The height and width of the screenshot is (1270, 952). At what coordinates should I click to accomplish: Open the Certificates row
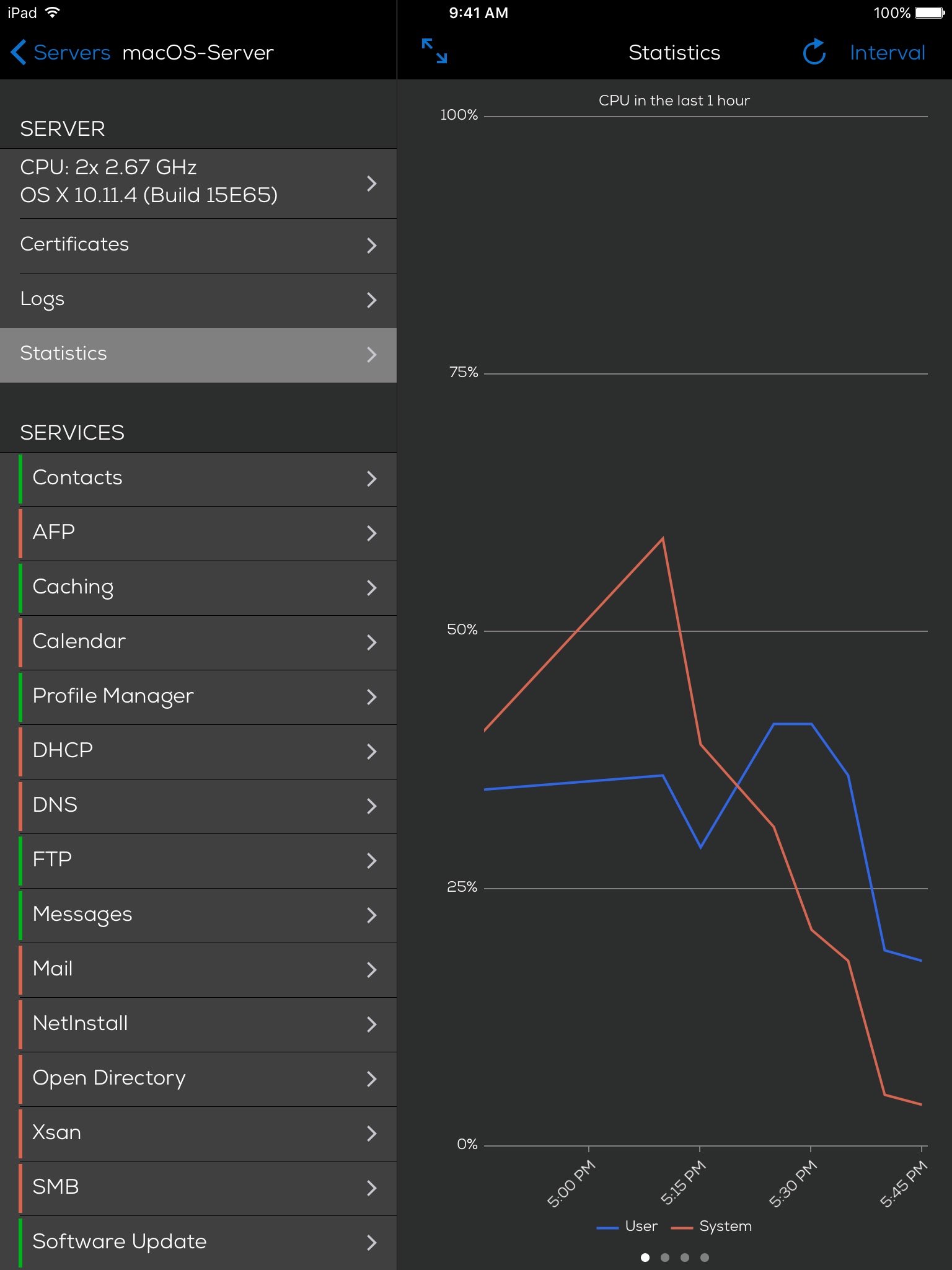pos(198,246)
